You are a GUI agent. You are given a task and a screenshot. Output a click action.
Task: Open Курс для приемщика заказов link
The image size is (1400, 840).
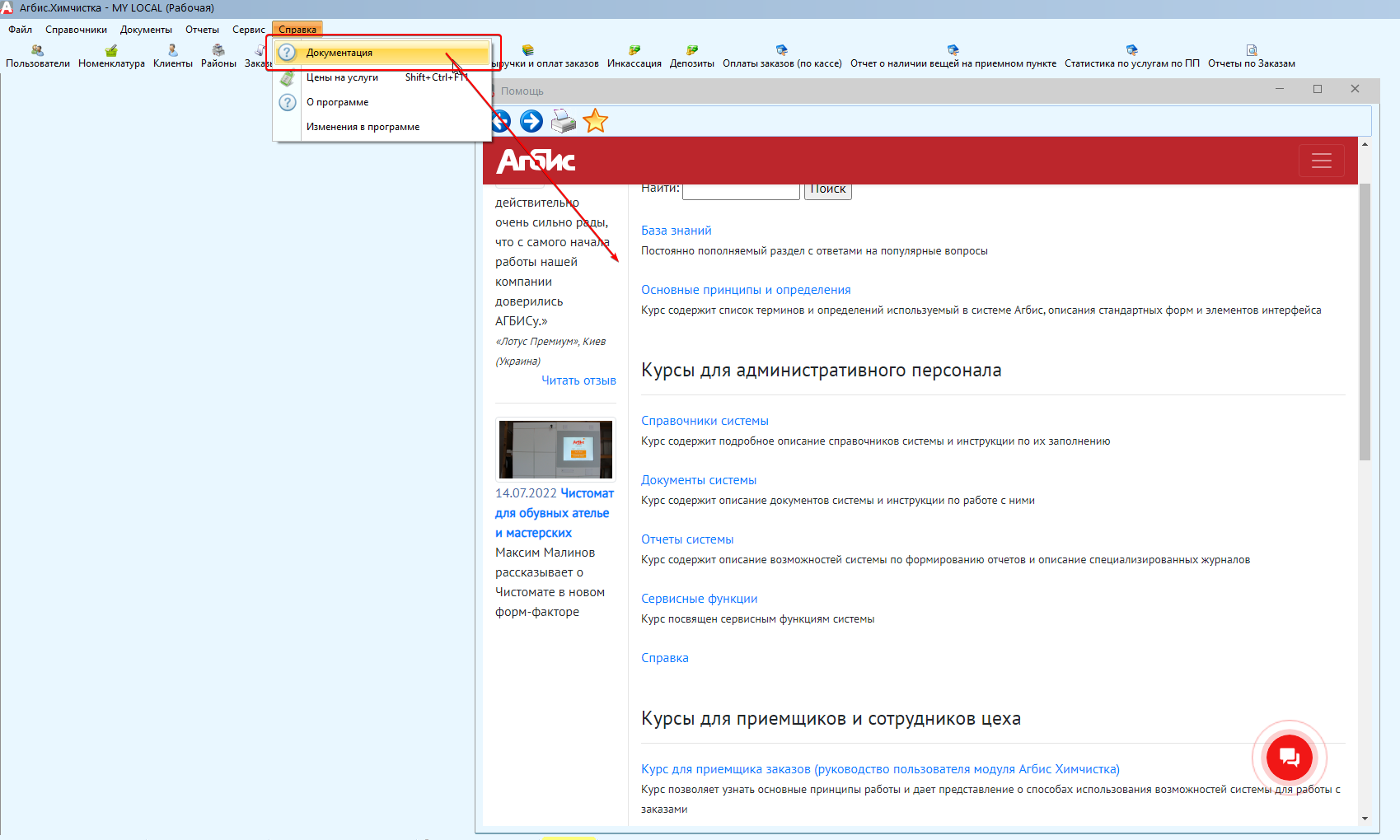click(880, 769)
